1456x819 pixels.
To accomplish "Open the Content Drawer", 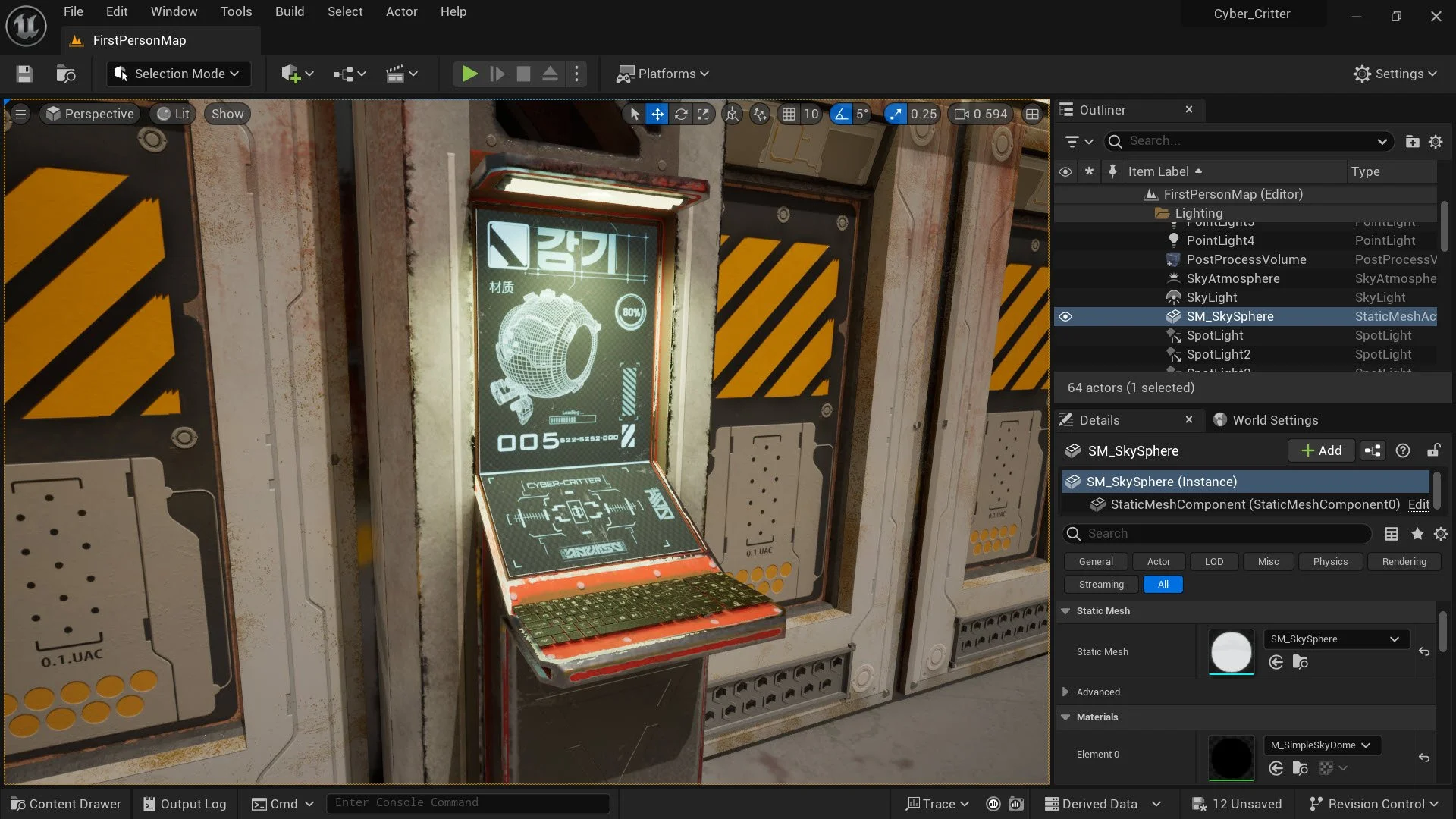I will pyautogui.click(x=66, y=804).
